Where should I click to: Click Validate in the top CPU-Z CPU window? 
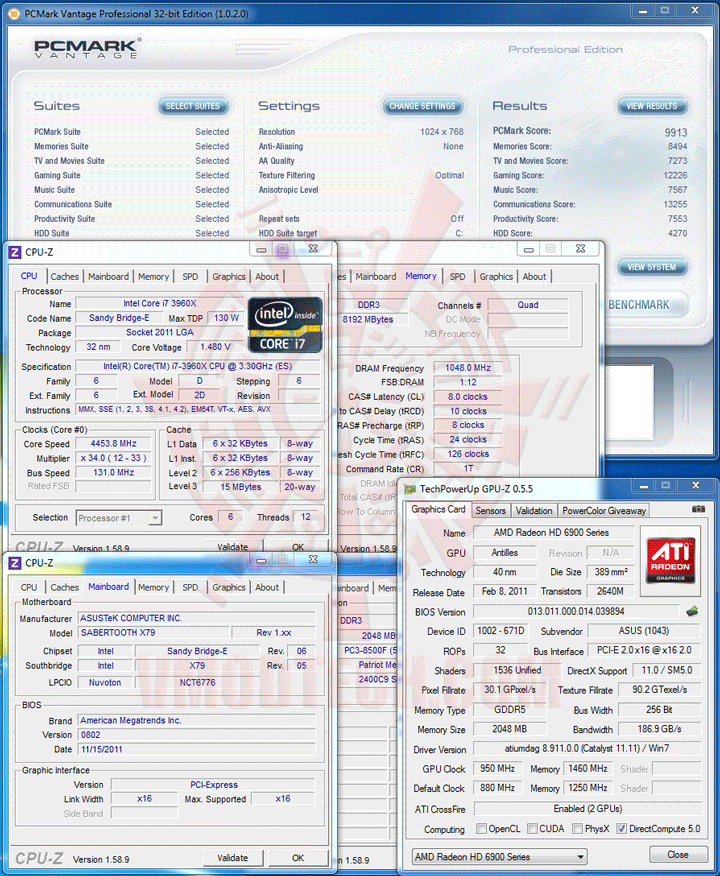coord(232,546)
